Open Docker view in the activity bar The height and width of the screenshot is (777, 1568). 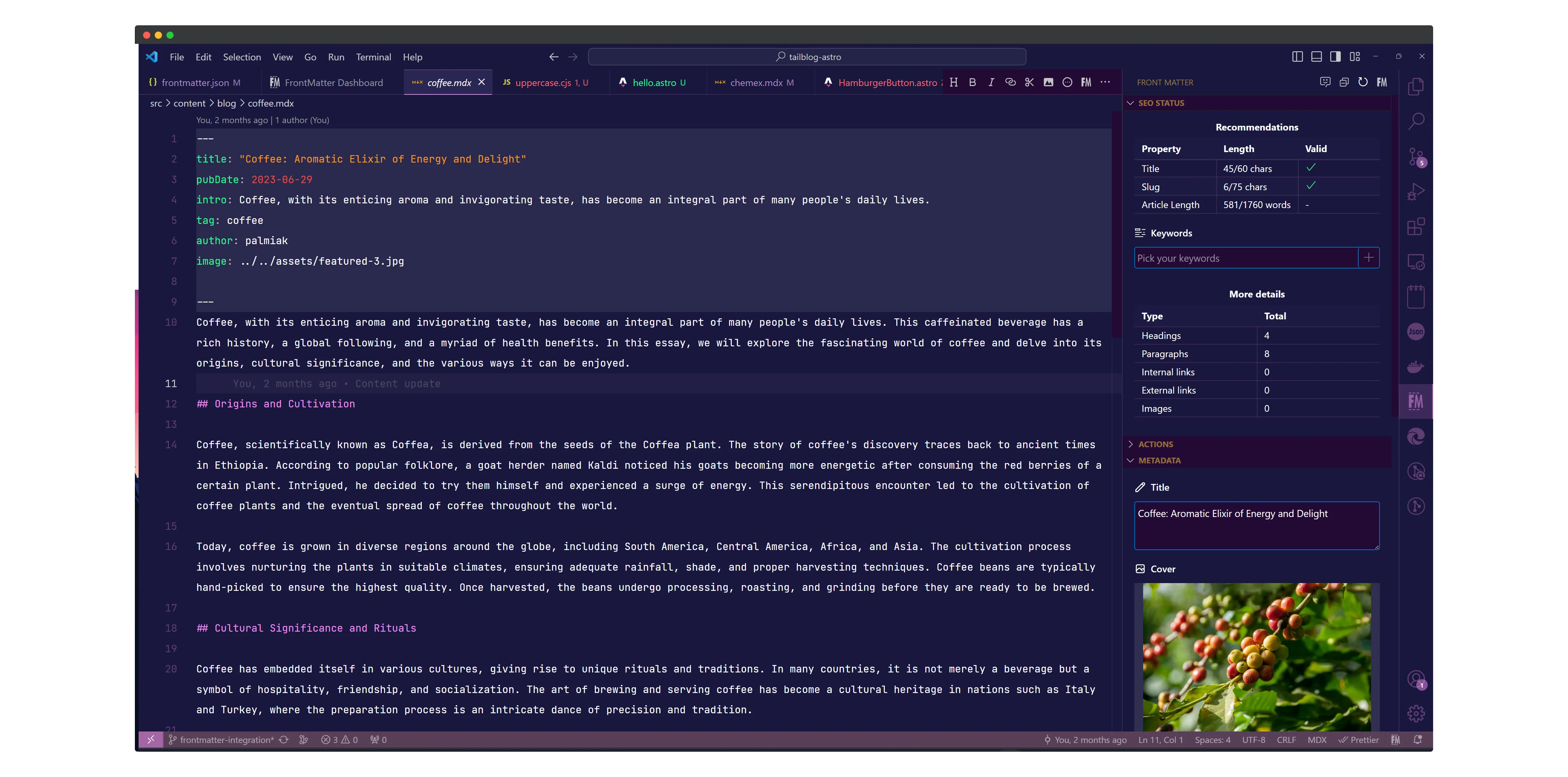click(1416, 367)
